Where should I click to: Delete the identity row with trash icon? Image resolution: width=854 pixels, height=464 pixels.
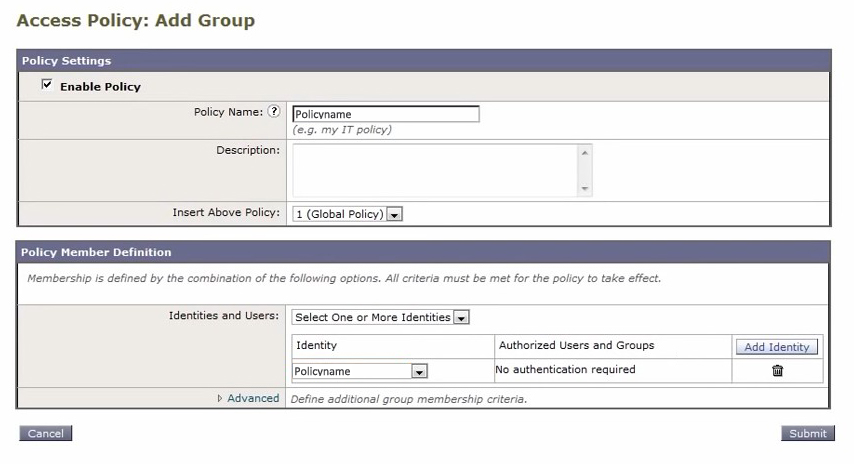[x=777, y=370]
